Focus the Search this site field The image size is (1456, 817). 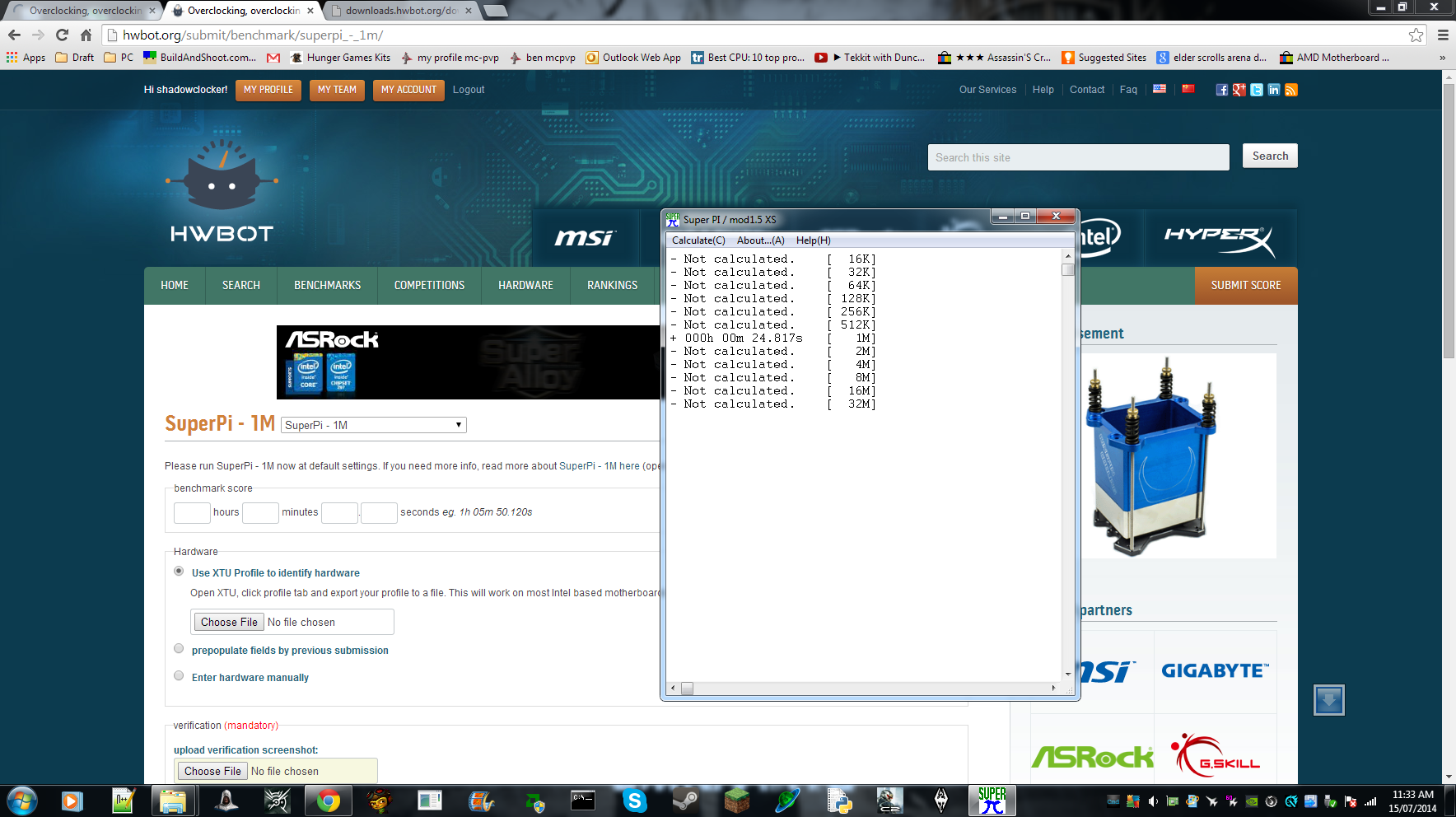pyautogui.click(x=1078, y=157)
